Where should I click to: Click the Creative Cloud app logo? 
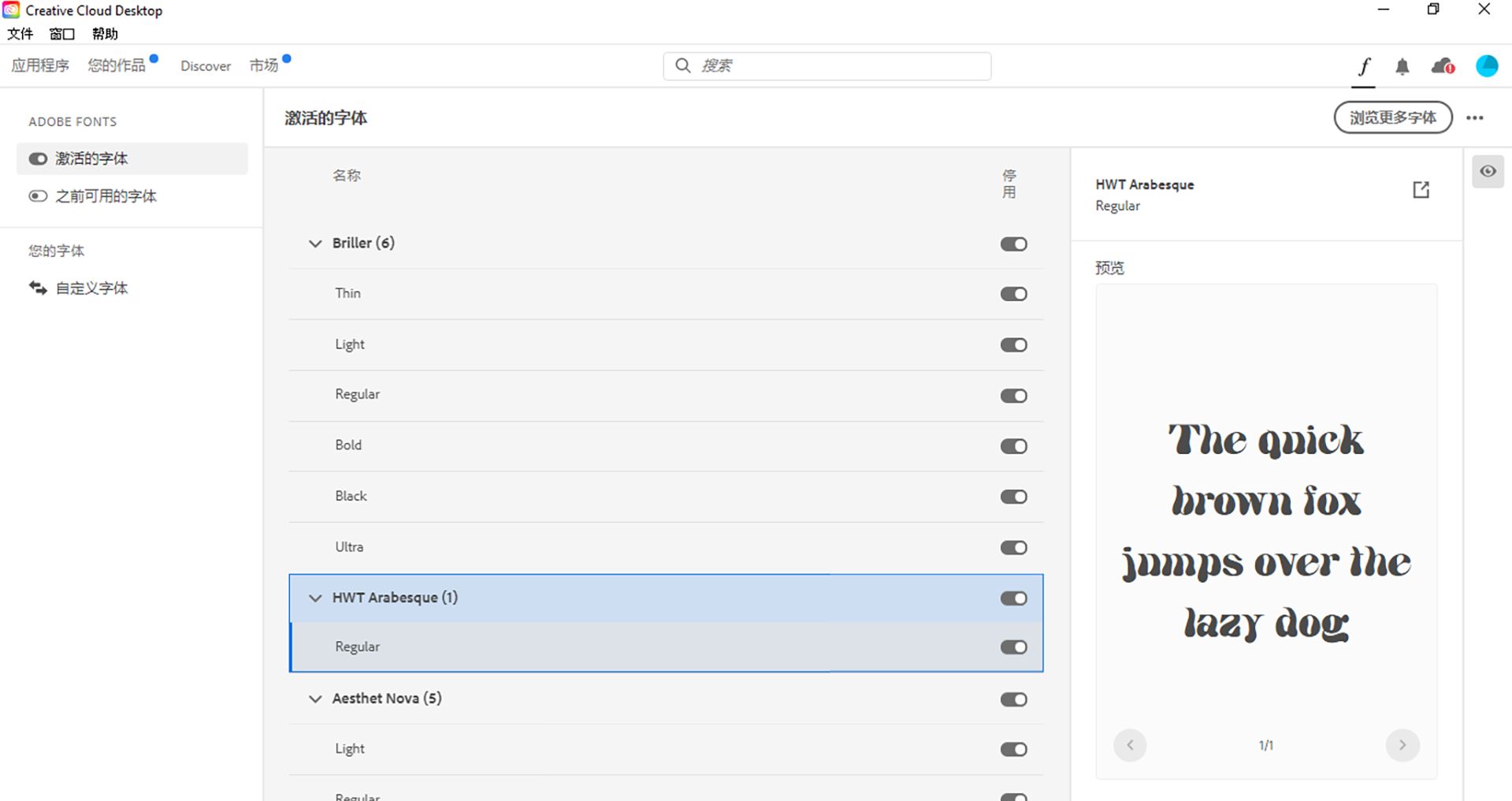click(11, 10)
